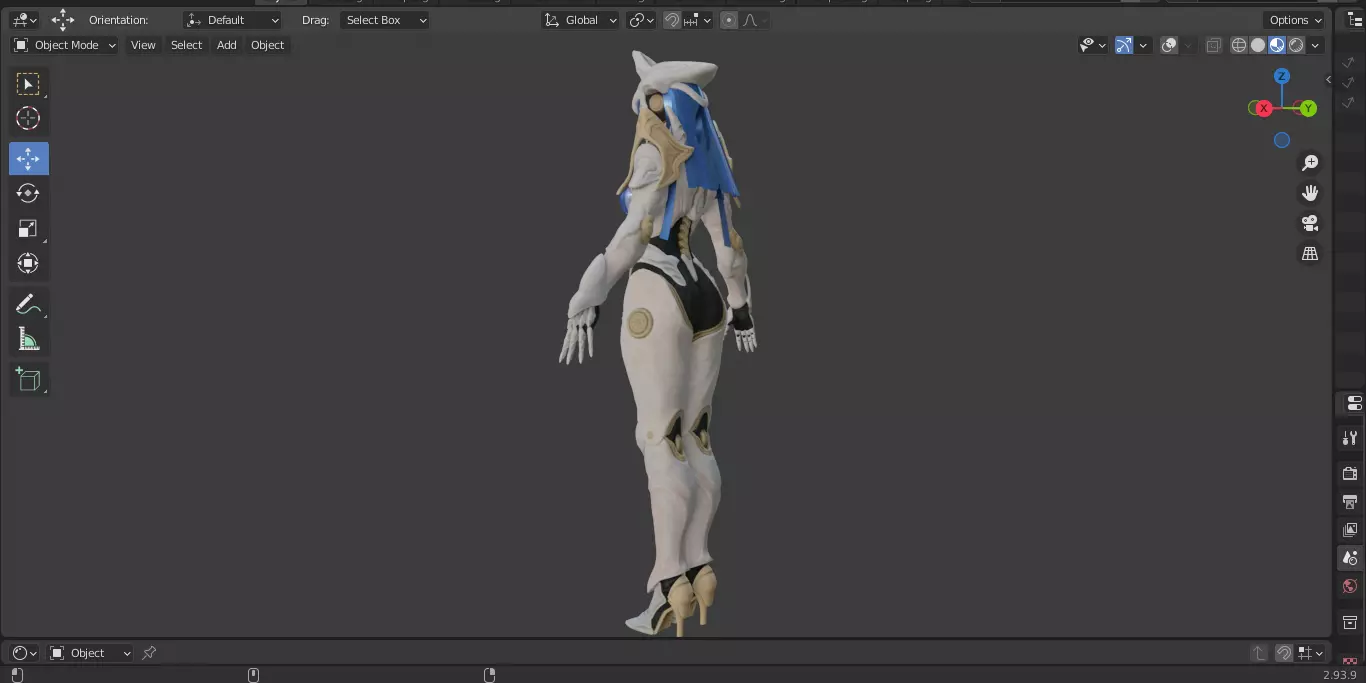The height and width of the screenshot is (683, 1366).
Task: Open the bottom Object display mode dropdown
Action: [91, 653]
